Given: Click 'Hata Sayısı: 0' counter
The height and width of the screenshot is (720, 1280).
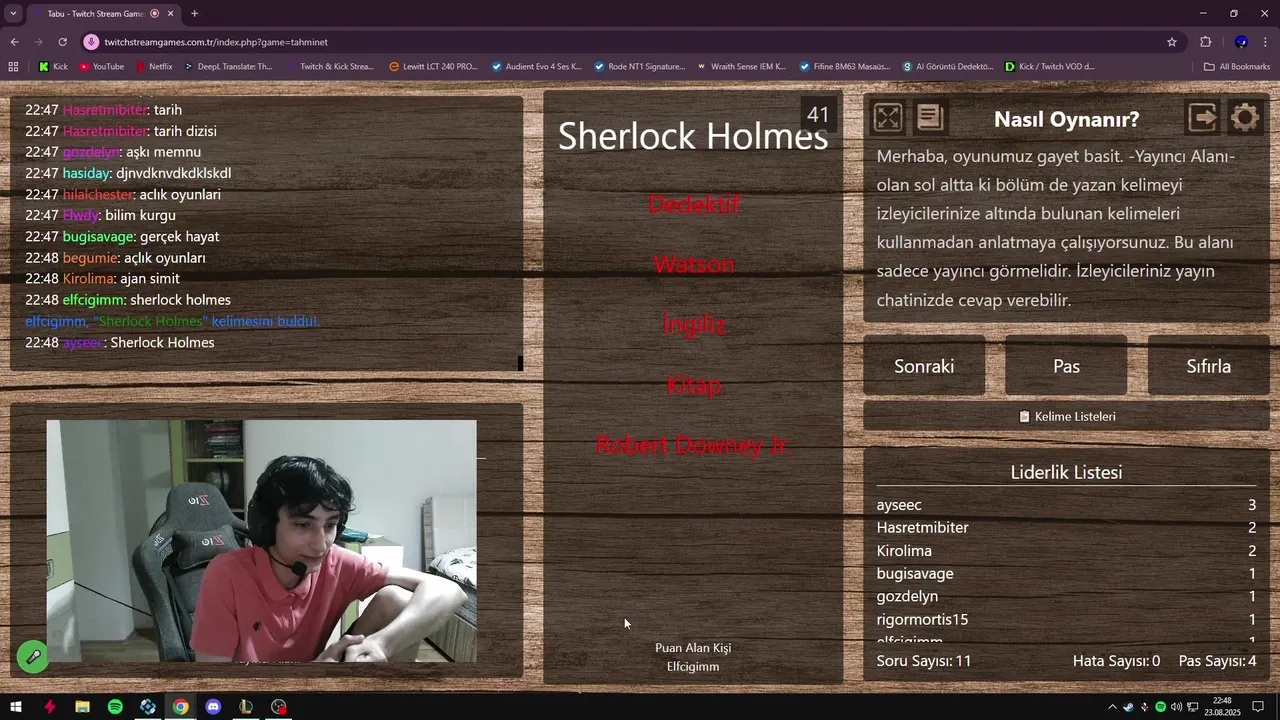Looking at the screenshot, I should tap(1116, 661).
